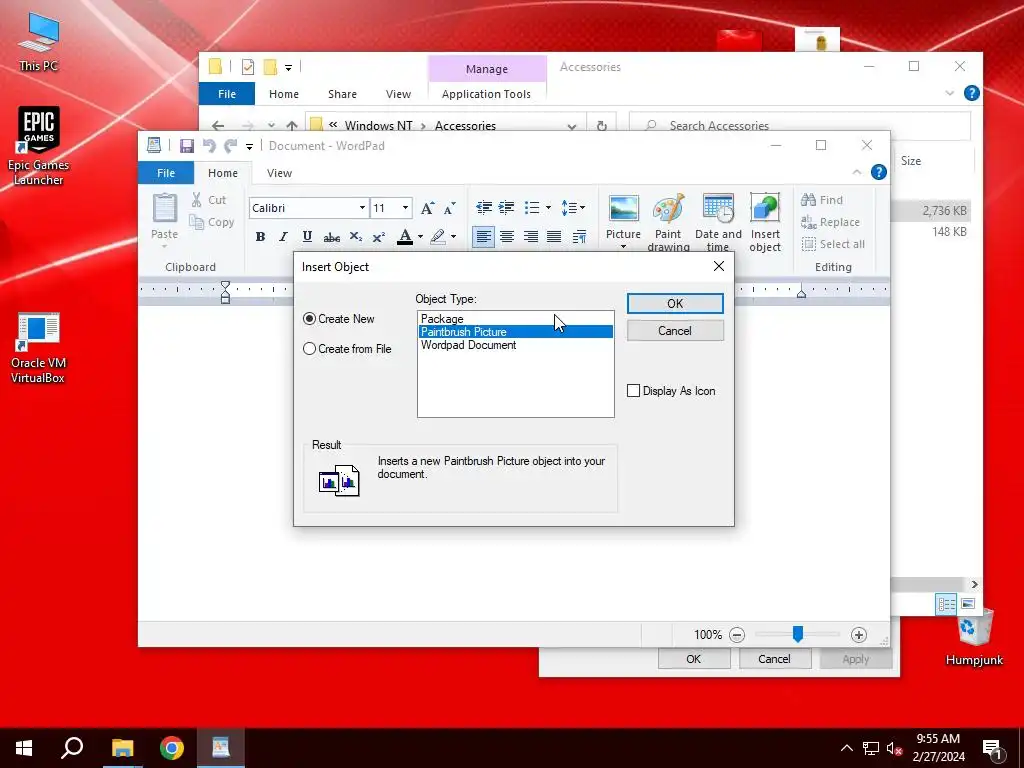Check the Display As Icon checkbox
Screen dimensions: 1024x768
633,391
